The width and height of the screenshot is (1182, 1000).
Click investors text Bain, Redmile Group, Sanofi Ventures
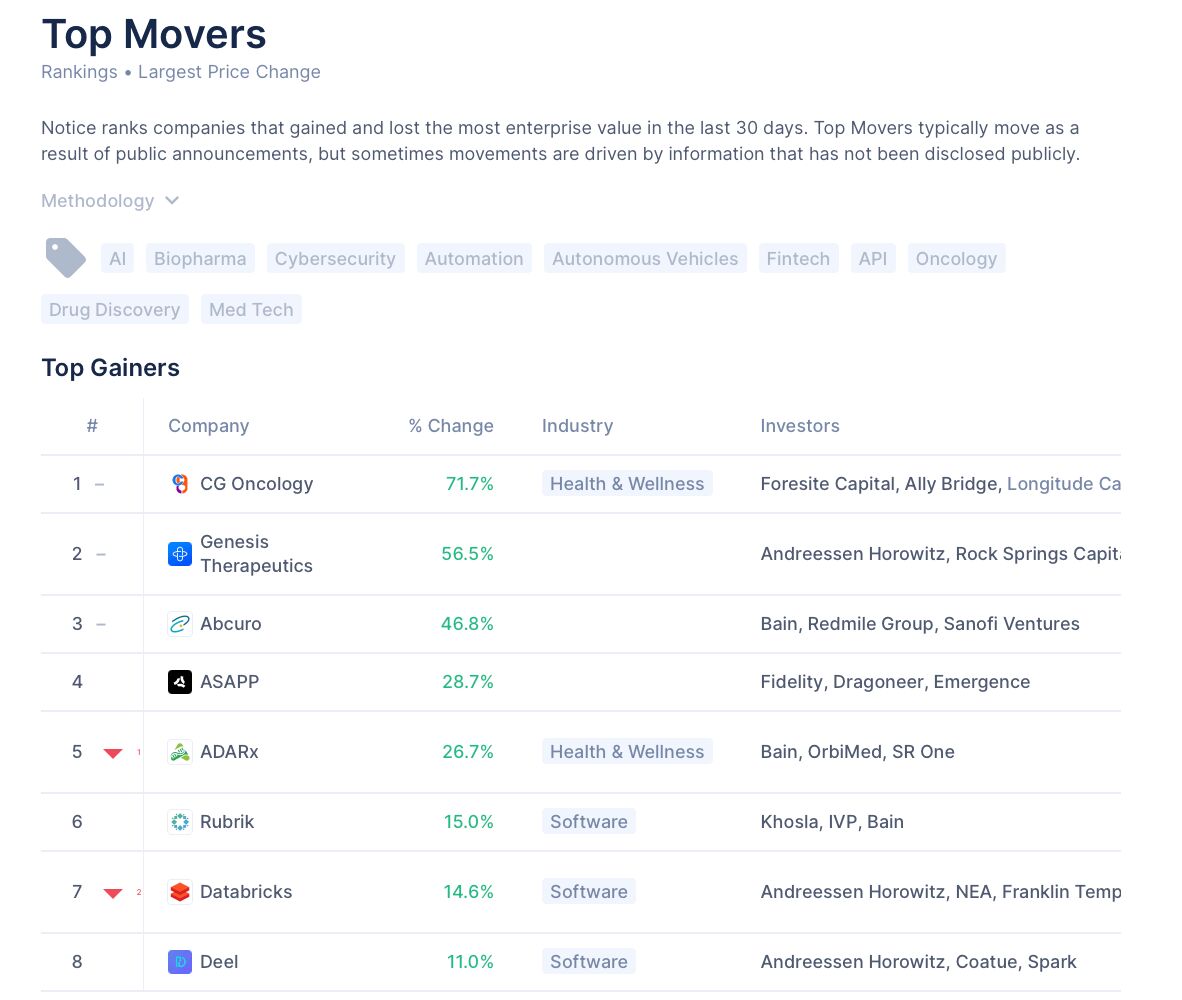[920, 624]
